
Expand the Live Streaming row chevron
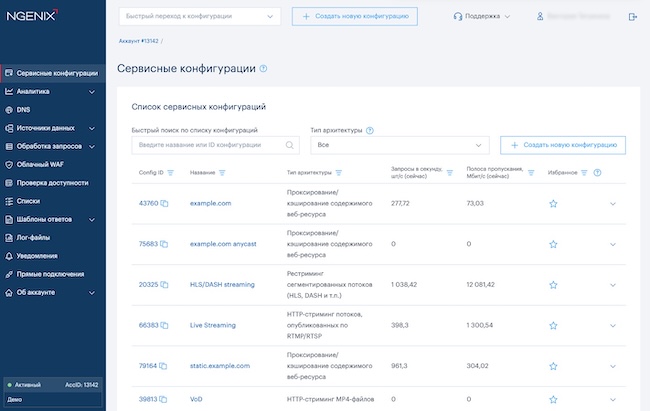coord(613,326)
